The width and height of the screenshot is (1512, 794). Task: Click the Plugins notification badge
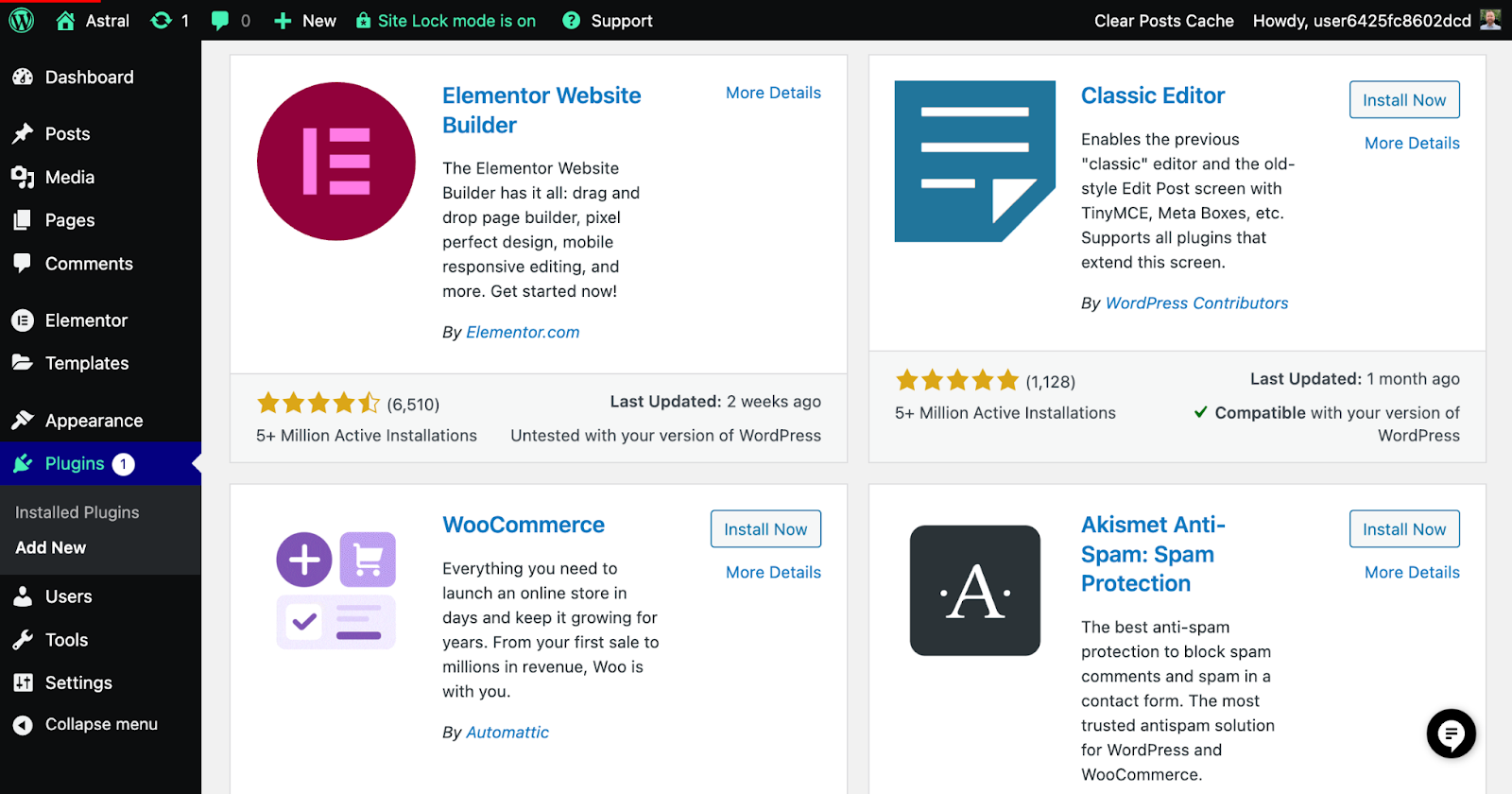point(123,463)
